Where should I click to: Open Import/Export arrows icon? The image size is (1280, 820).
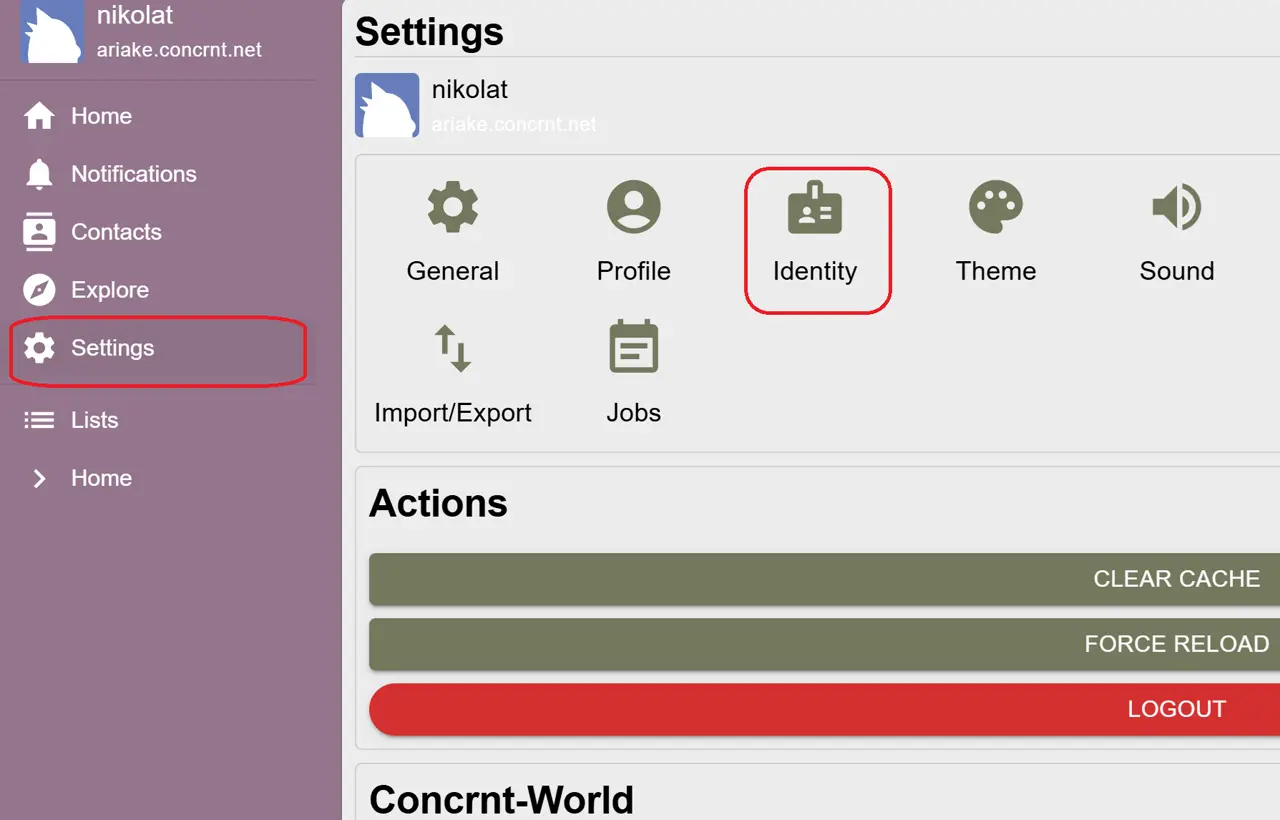tap(452, 348)
